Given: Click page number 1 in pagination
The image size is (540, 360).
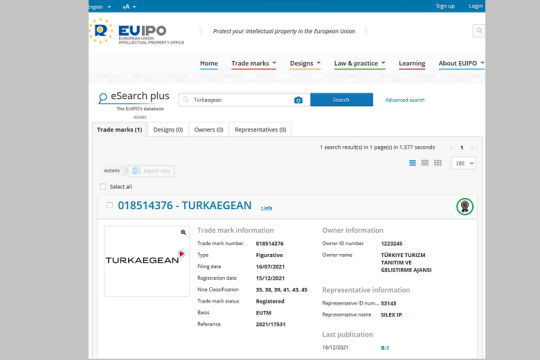Looking at the screenshot, I should [461, 148].
